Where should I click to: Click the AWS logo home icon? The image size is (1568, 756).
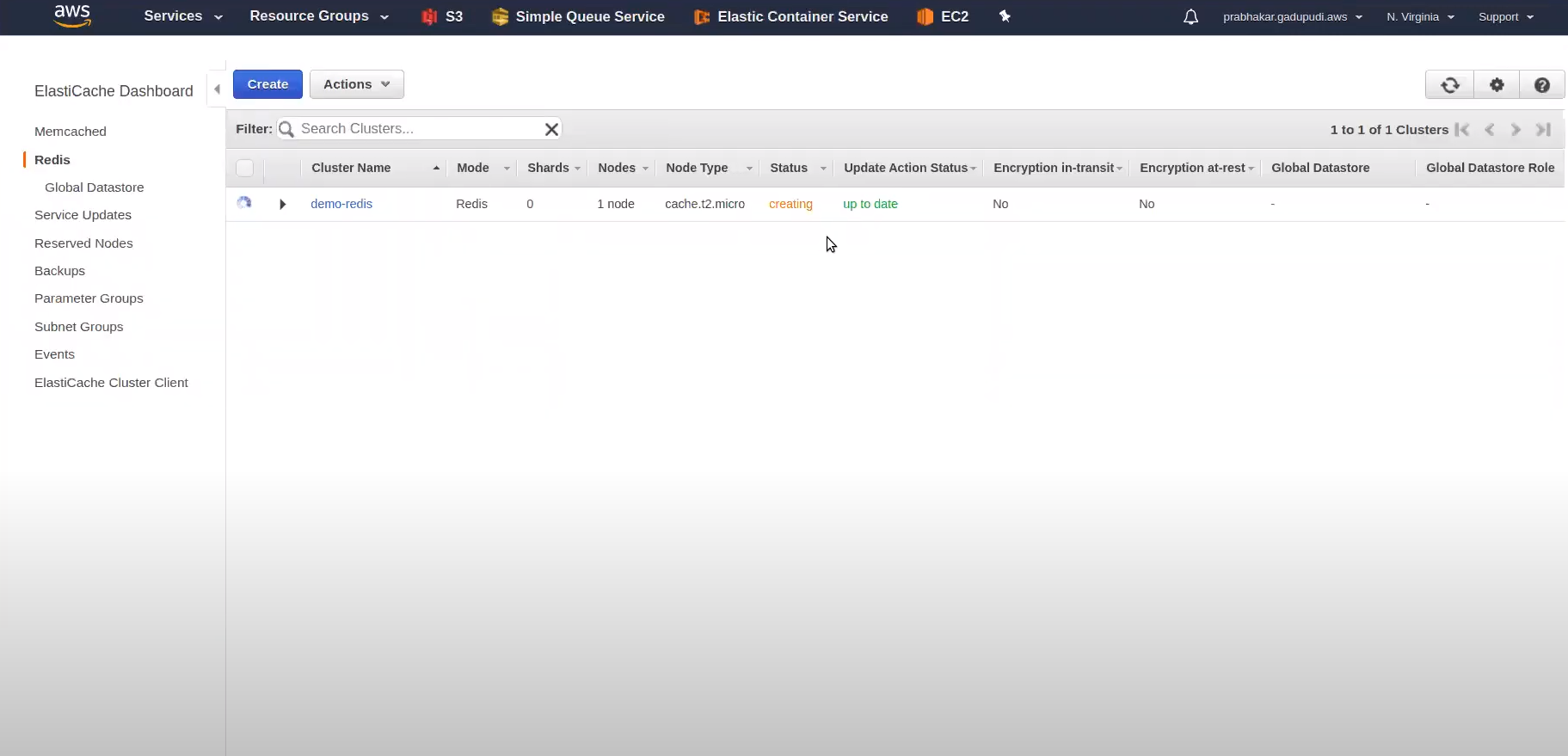point(72,15)
